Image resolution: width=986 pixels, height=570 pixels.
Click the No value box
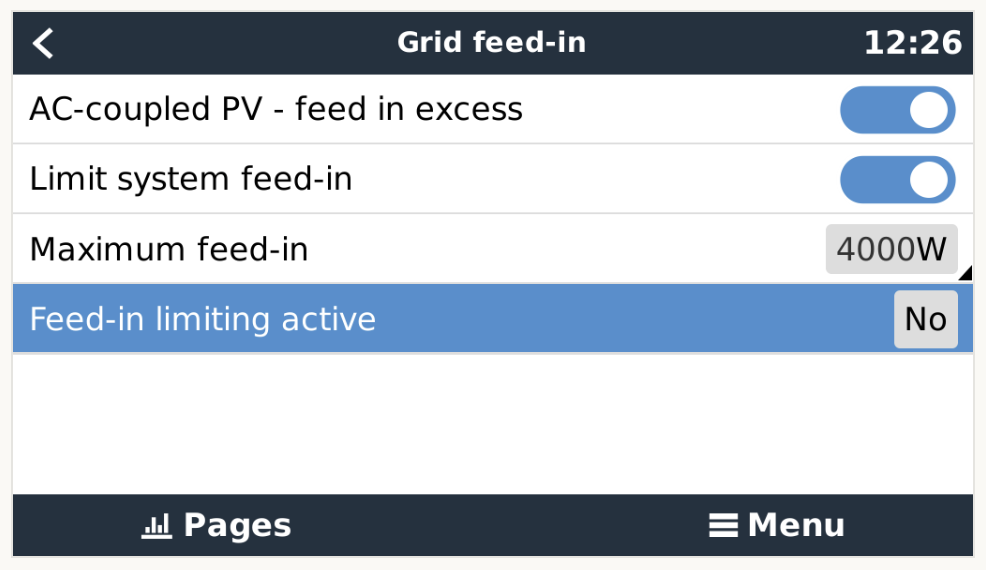click(925, 319)
